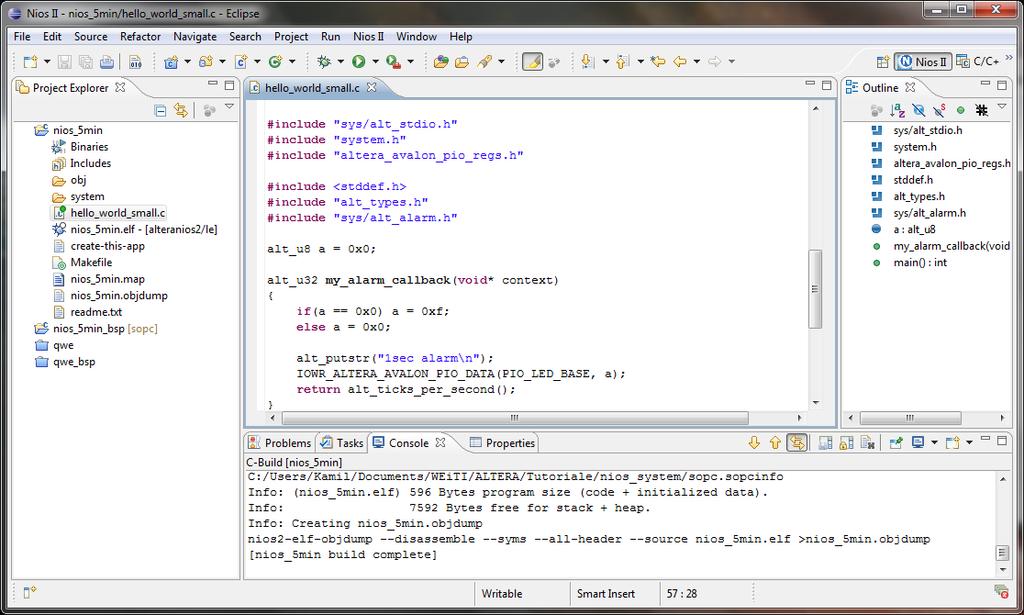Switch to the Nios II perspective
The image size is (1024, 615).
tap(923, 61)
